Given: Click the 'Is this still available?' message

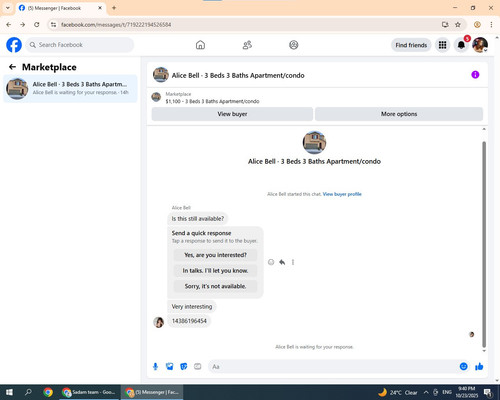Looking at the screenshot, I should pyautogui.click(x=198, y=219).
